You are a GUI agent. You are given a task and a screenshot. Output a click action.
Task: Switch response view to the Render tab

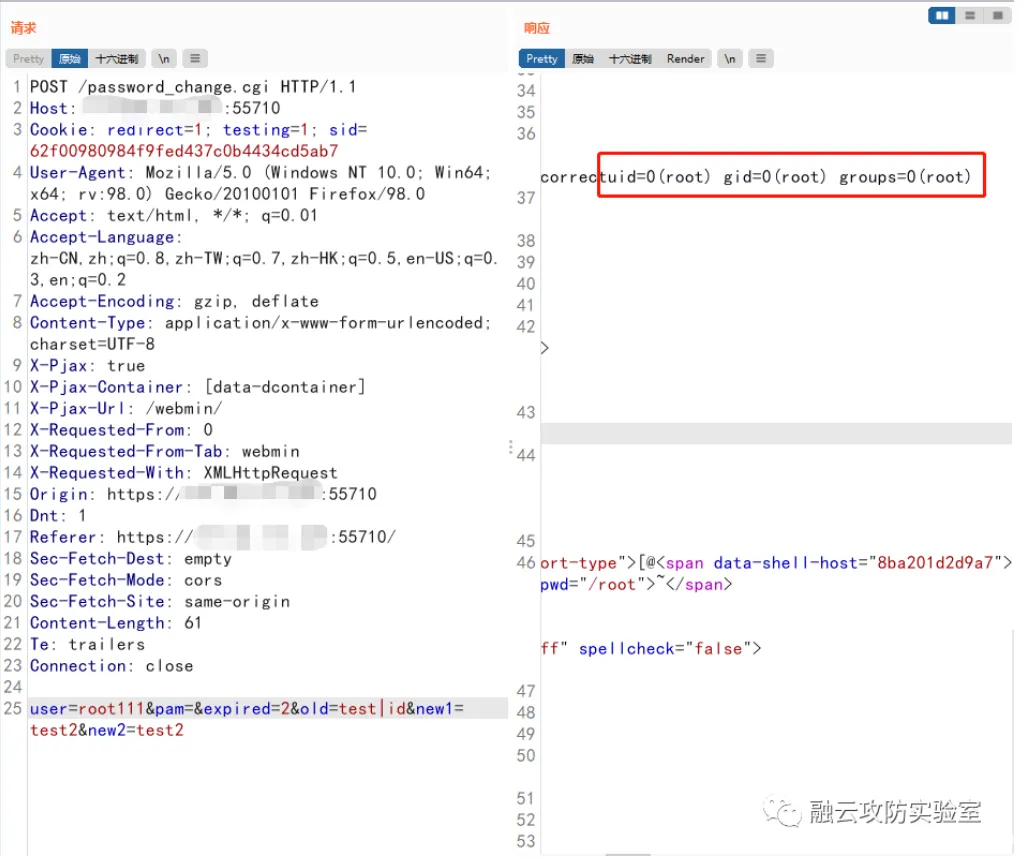[x=685, y=58]
